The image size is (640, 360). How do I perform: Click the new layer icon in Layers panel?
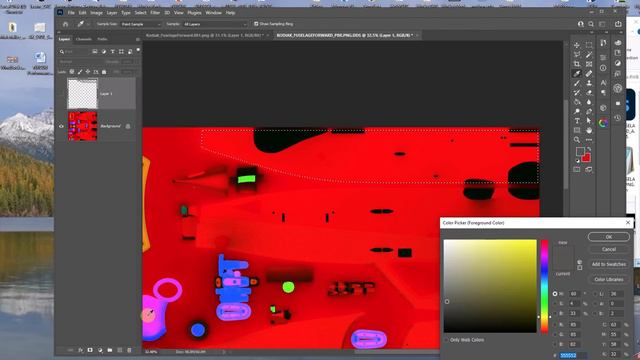pyautogui.click(x=120, y=350)
